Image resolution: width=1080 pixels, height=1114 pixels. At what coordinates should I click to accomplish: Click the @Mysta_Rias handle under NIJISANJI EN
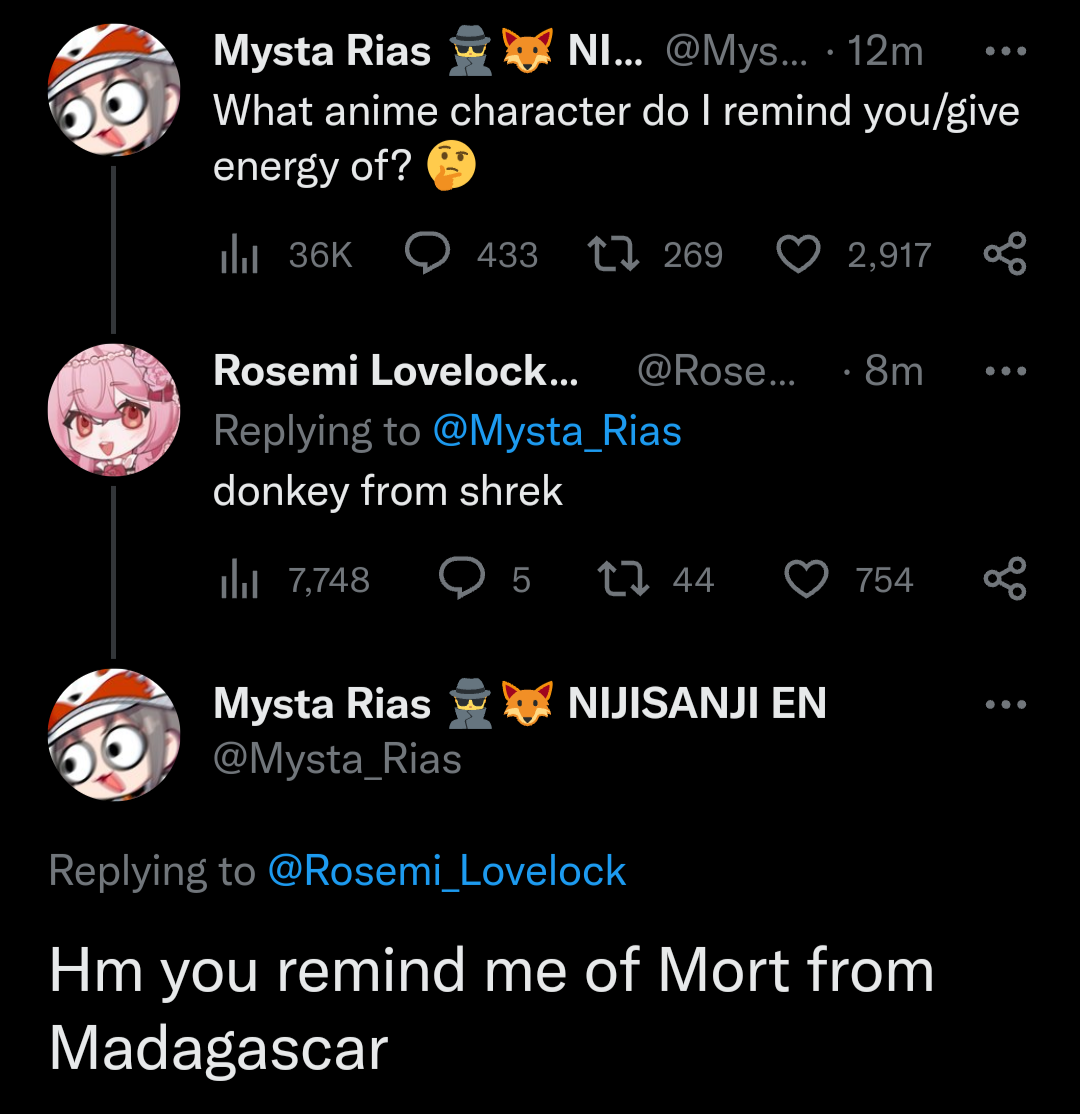(x=337, y=759)
